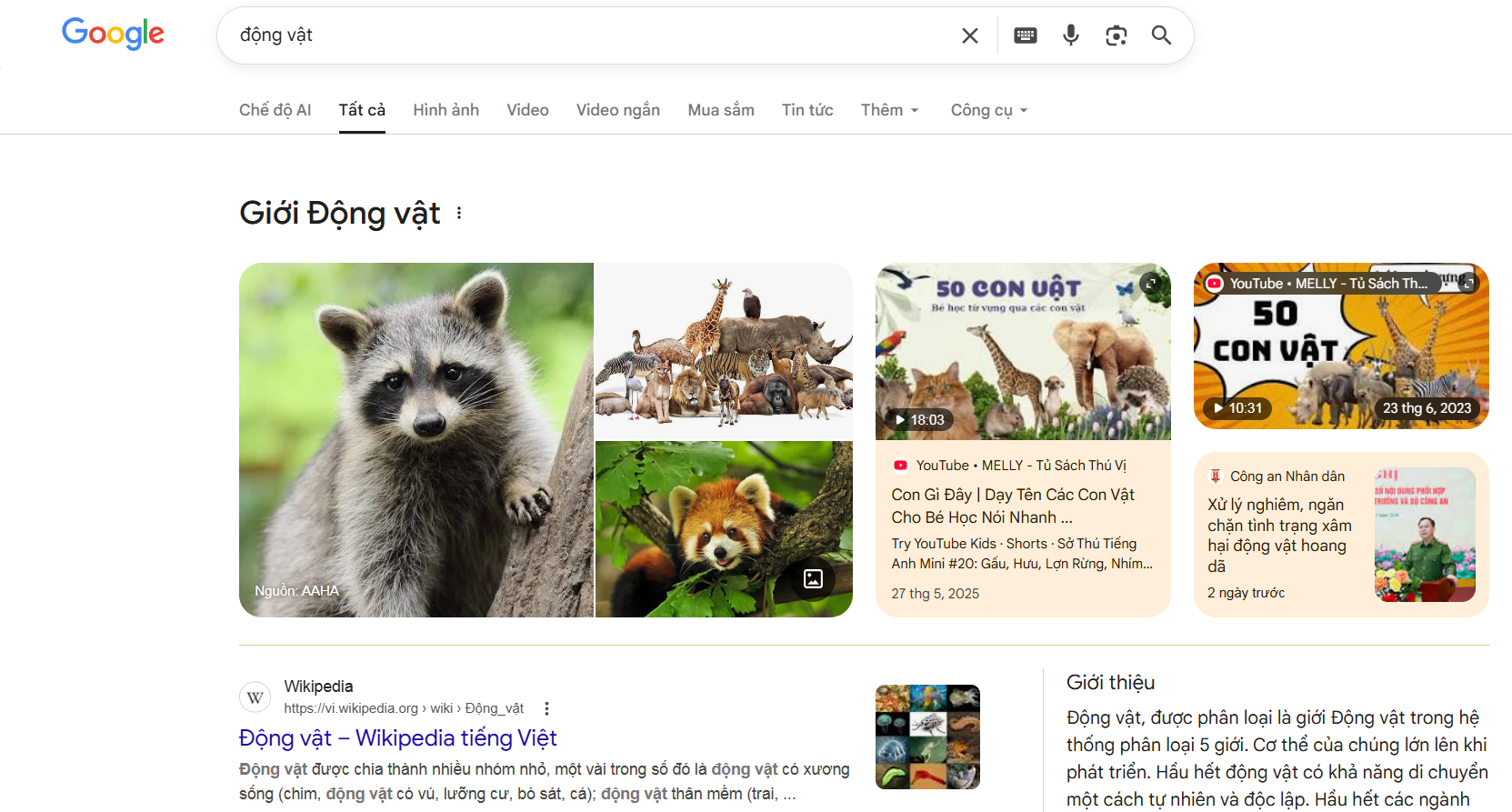Click the search field containing 'động vật'

tap(591, 35)
